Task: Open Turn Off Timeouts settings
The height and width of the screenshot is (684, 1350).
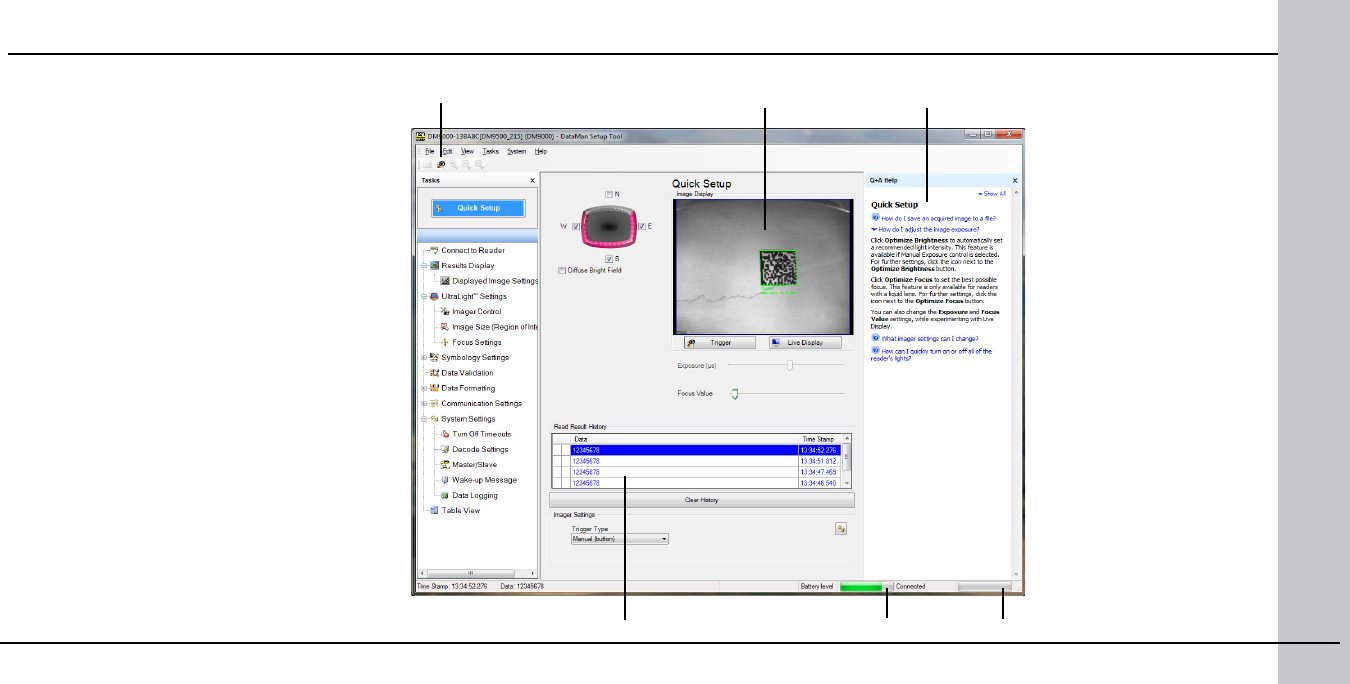Action: pos(482,434)
